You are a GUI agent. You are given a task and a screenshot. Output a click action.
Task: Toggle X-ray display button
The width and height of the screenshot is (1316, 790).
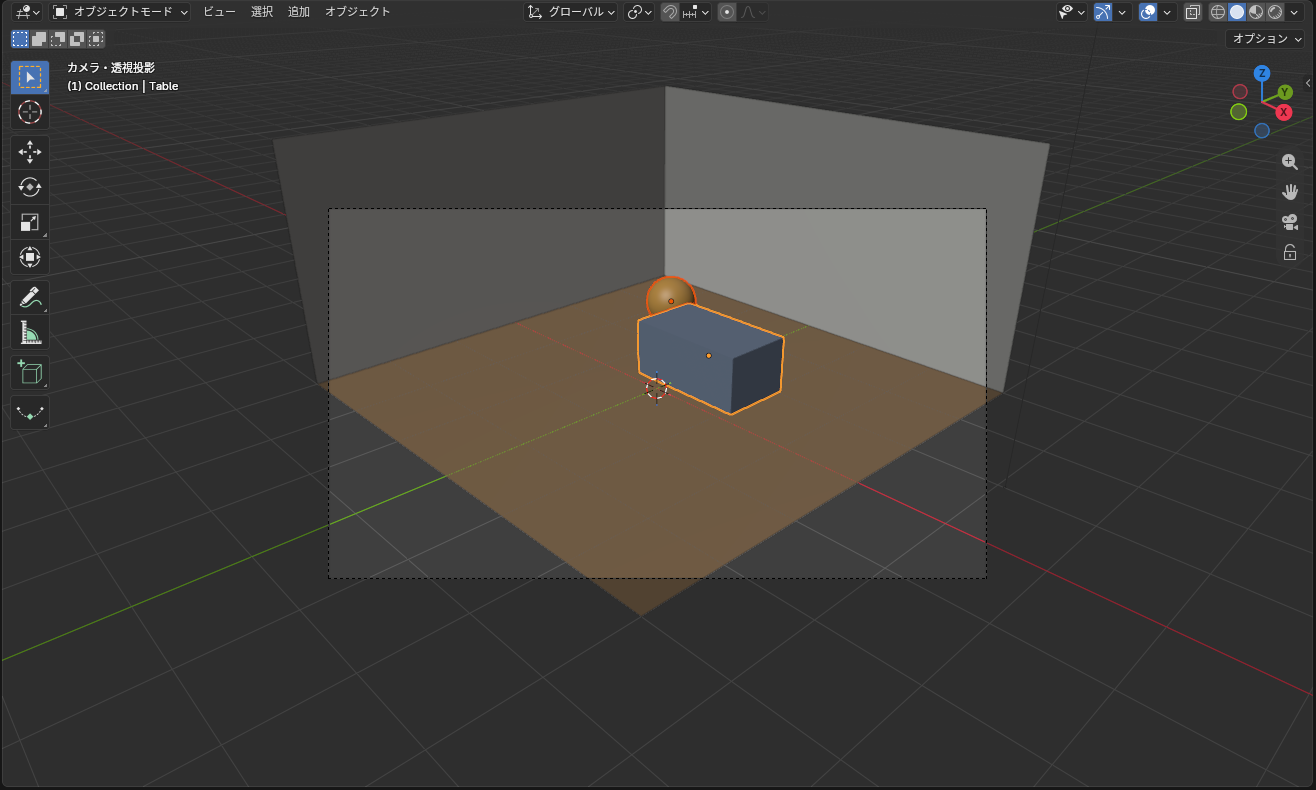(x=1193, y=12)
